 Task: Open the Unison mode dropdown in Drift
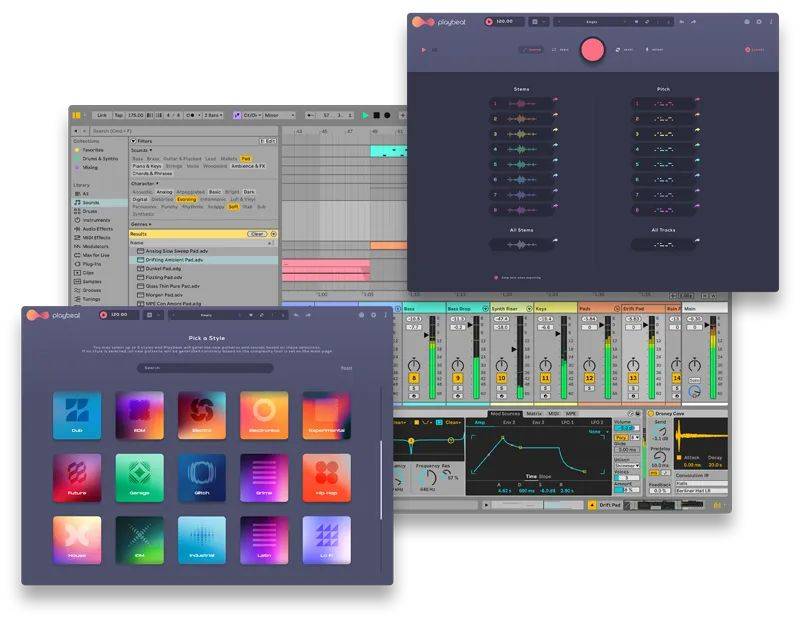pyautogui.click(x=627, y=465)
